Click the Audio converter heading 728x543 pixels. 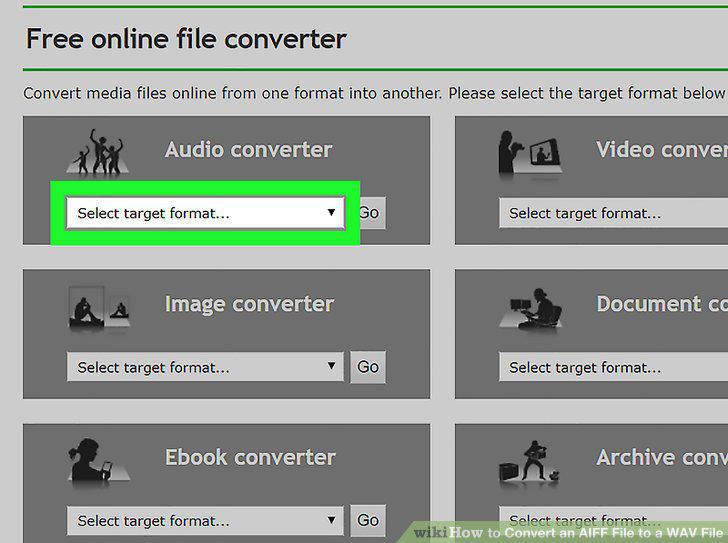[248, 149]
